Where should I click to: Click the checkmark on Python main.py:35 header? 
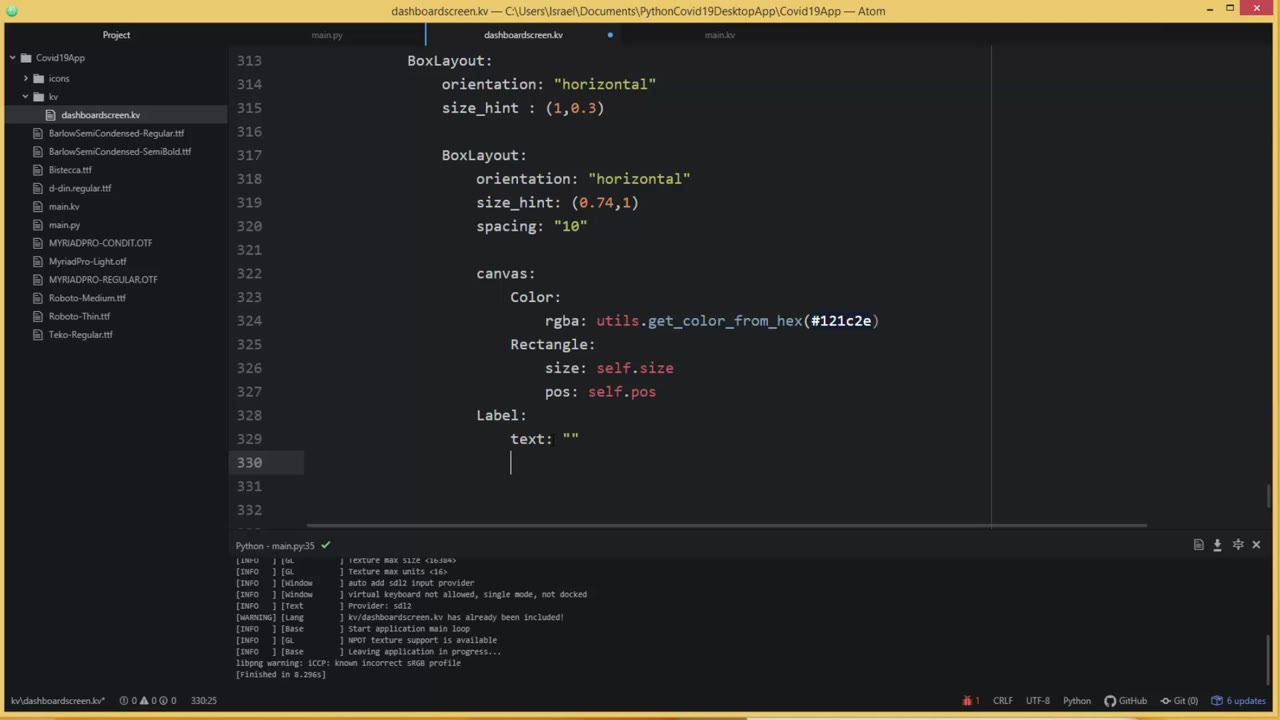point(325,545)
